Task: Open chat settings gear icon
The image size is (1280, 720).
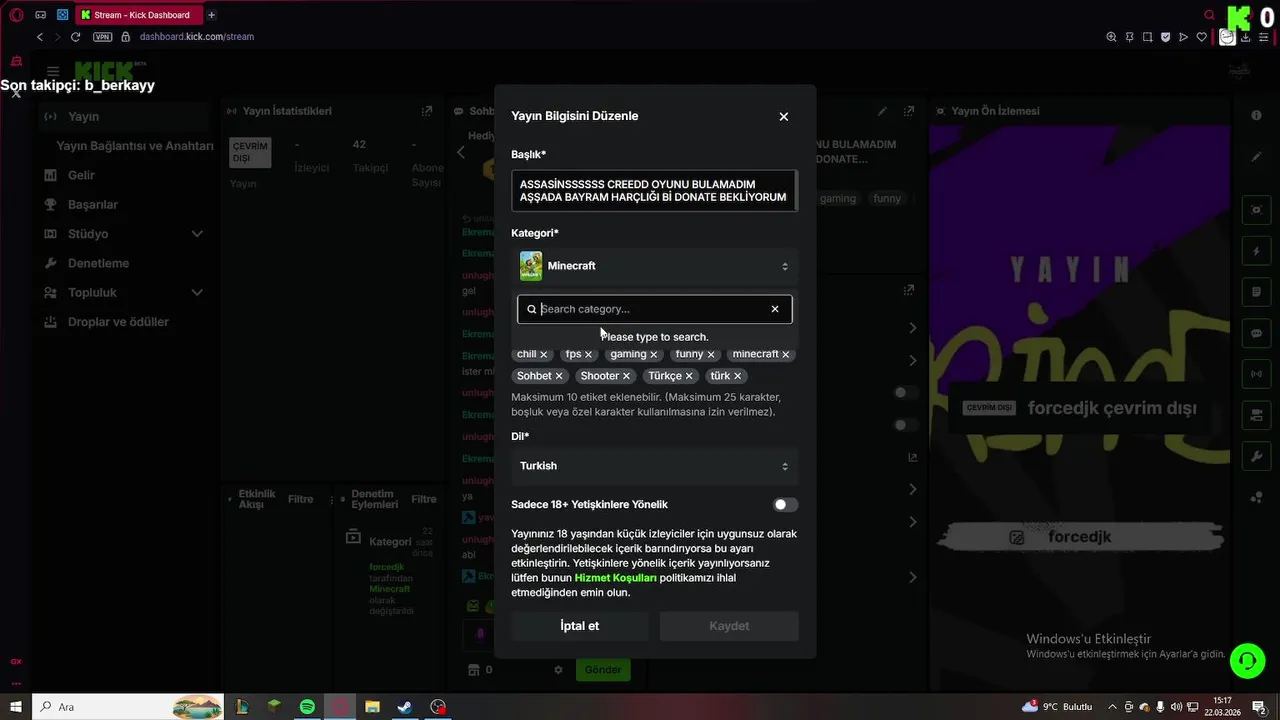Action: click(x=559, y=670)
